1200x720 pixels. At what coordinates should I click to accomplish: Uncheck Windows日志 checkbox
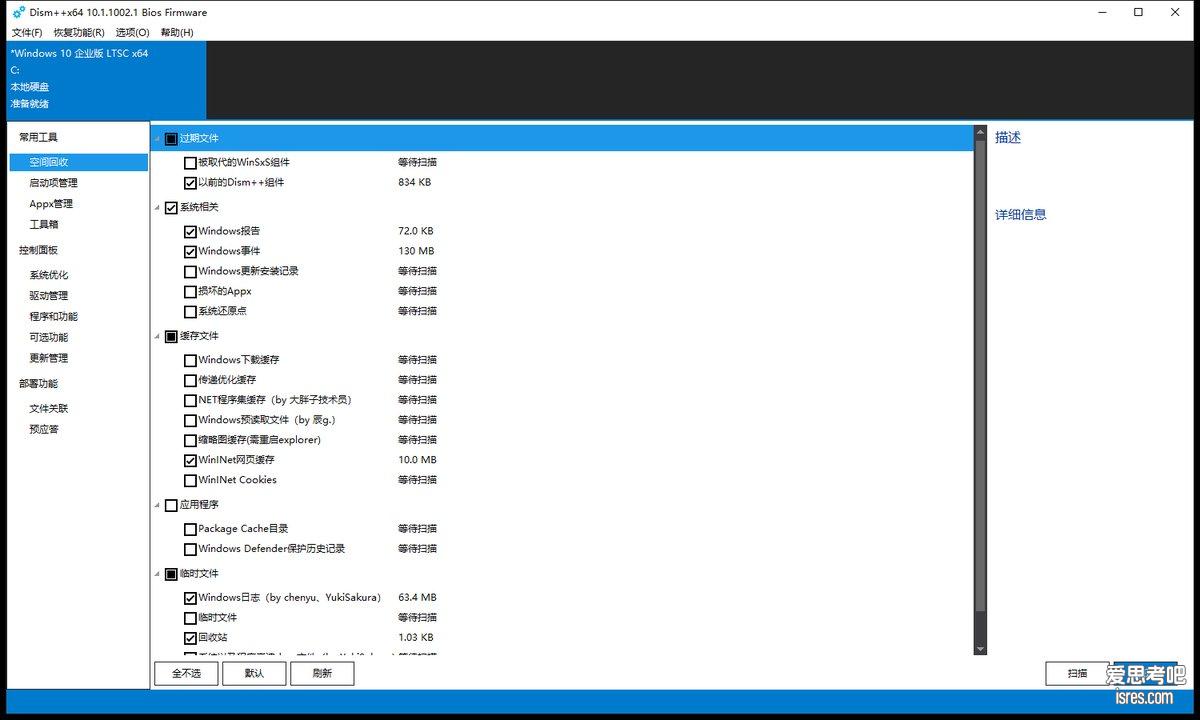pos(190,599)
